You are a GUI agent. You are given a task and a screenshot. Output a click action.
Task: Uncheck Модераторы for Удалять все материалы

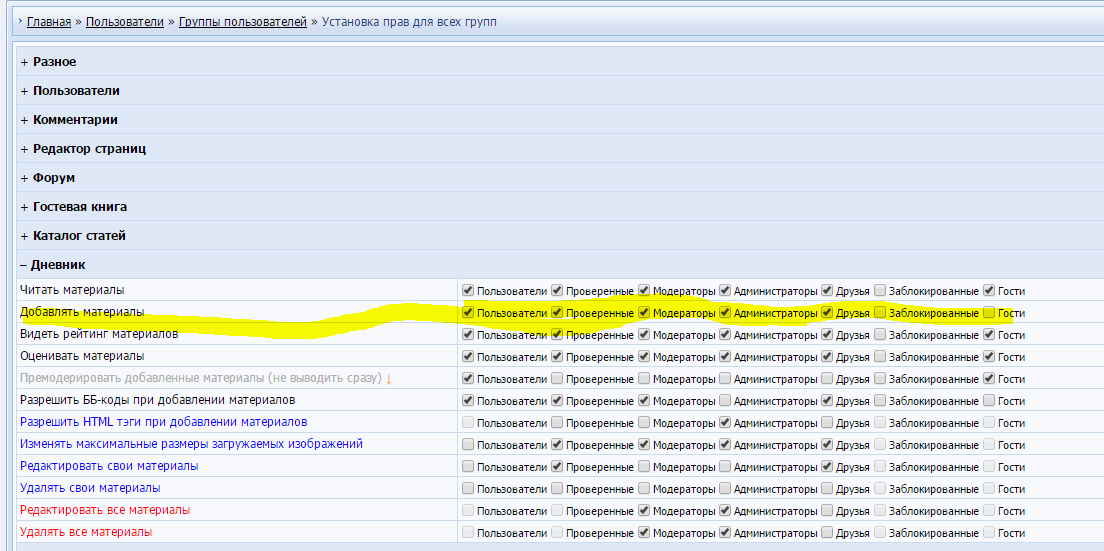pyautogui.click(x=644, y=533)
